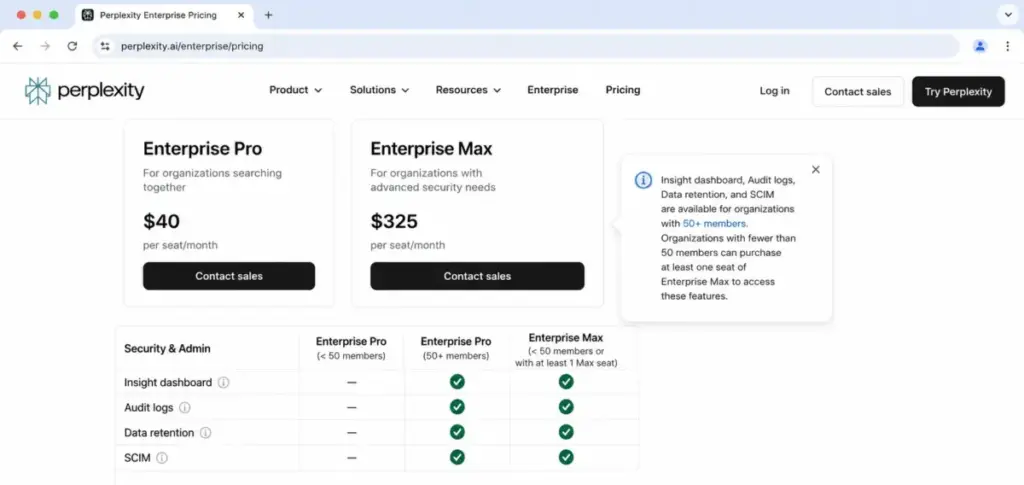The image size is (1024, 485).
Task: Open the Enterprise nav link
Action: click(x=552, y=90)
